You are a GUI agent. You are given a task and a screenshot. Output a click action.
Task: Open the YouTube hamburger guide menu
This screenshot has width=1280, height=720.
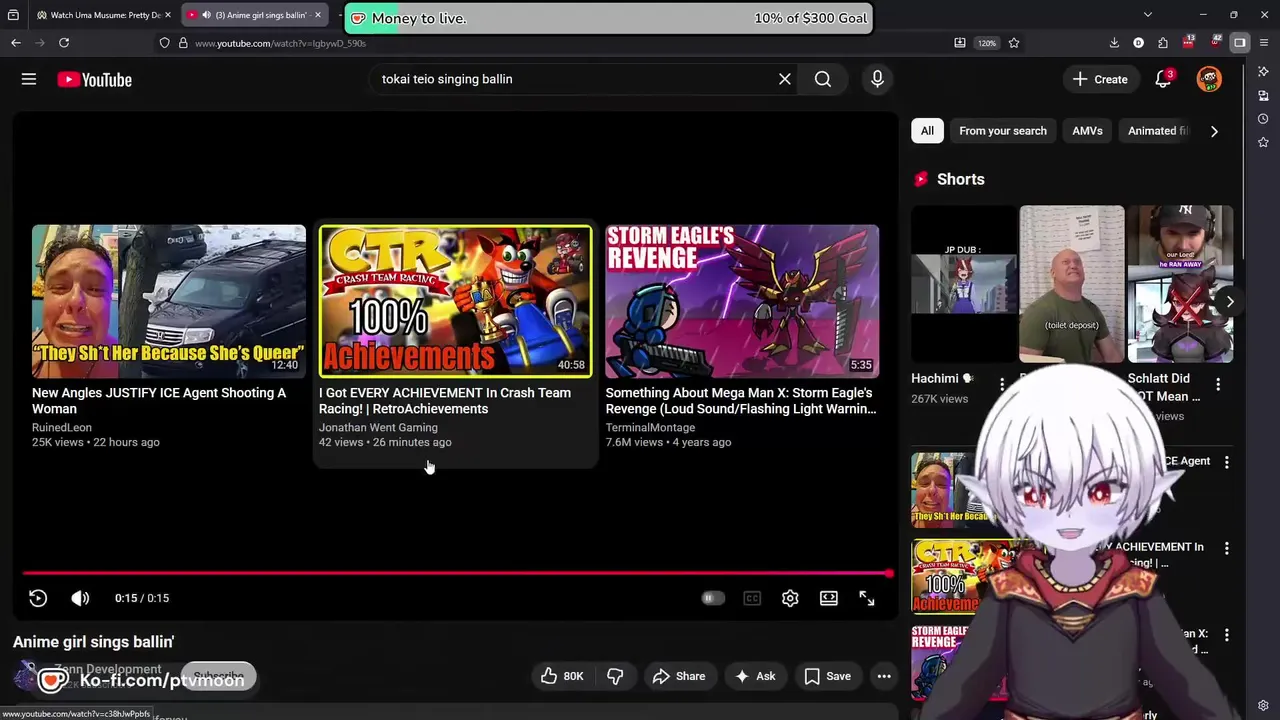coord(29,79)
